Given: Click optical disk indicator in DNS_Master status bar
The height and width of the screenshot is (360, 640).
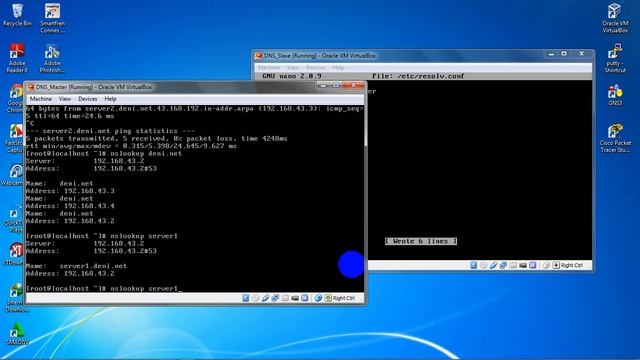Looking at the screenshot, I should [256, 298].
